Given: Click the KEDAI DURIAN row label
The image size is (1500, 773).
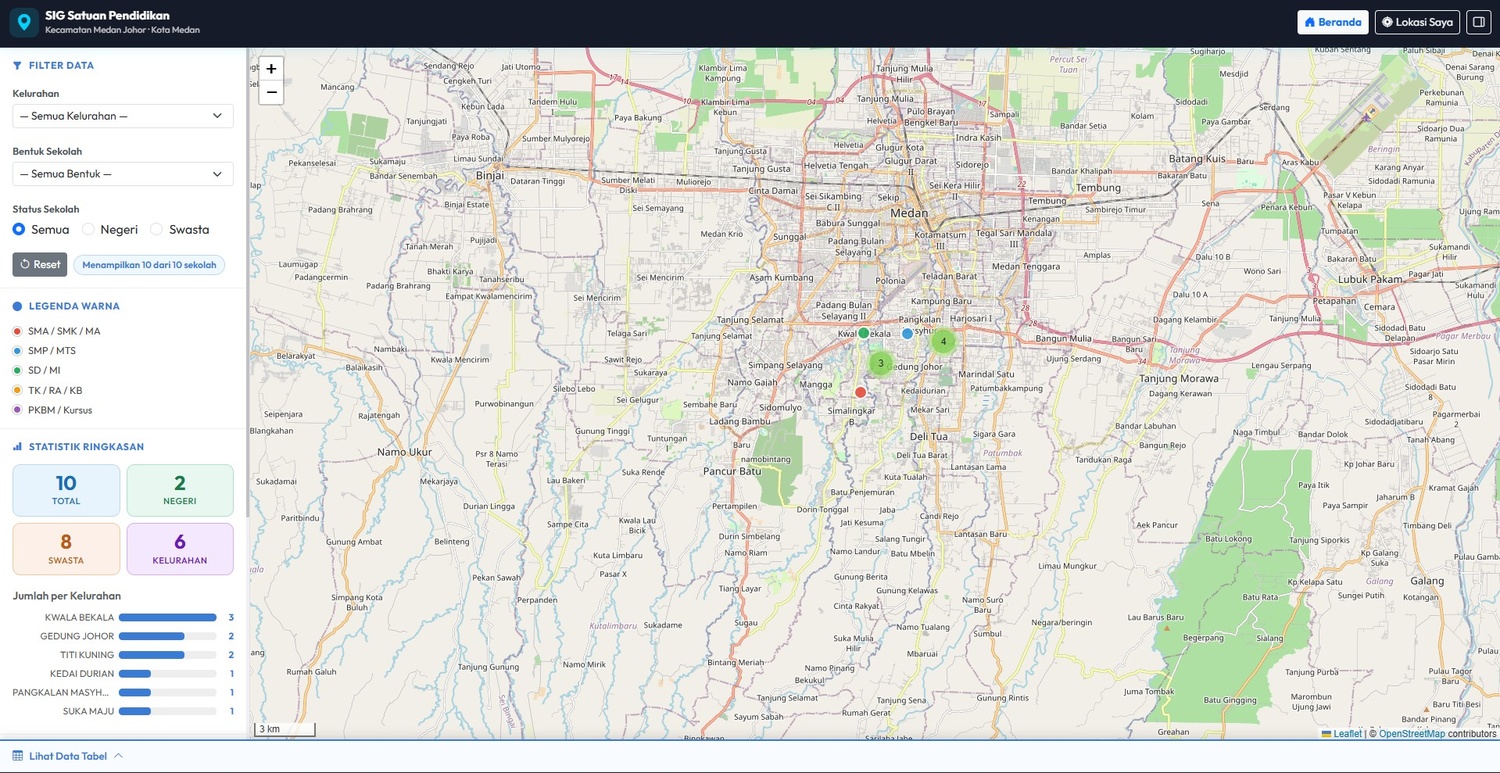Looking at the screenshot, I should (x=82, y=674).
